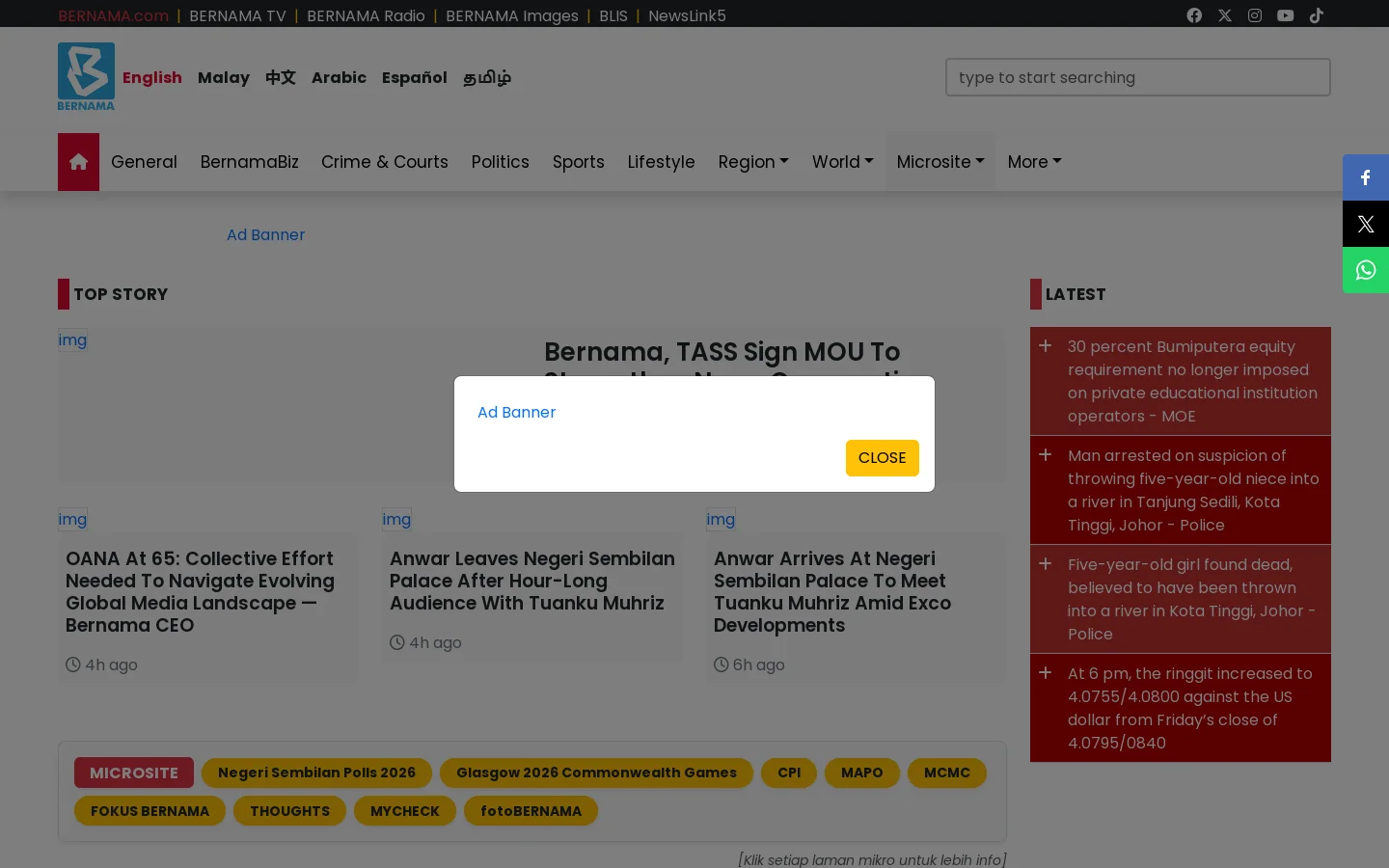The height and width of the screenshot is (868, 1389).
Task: Share page on X side button
Action: pyautogui.click(x=1366, y=224)
